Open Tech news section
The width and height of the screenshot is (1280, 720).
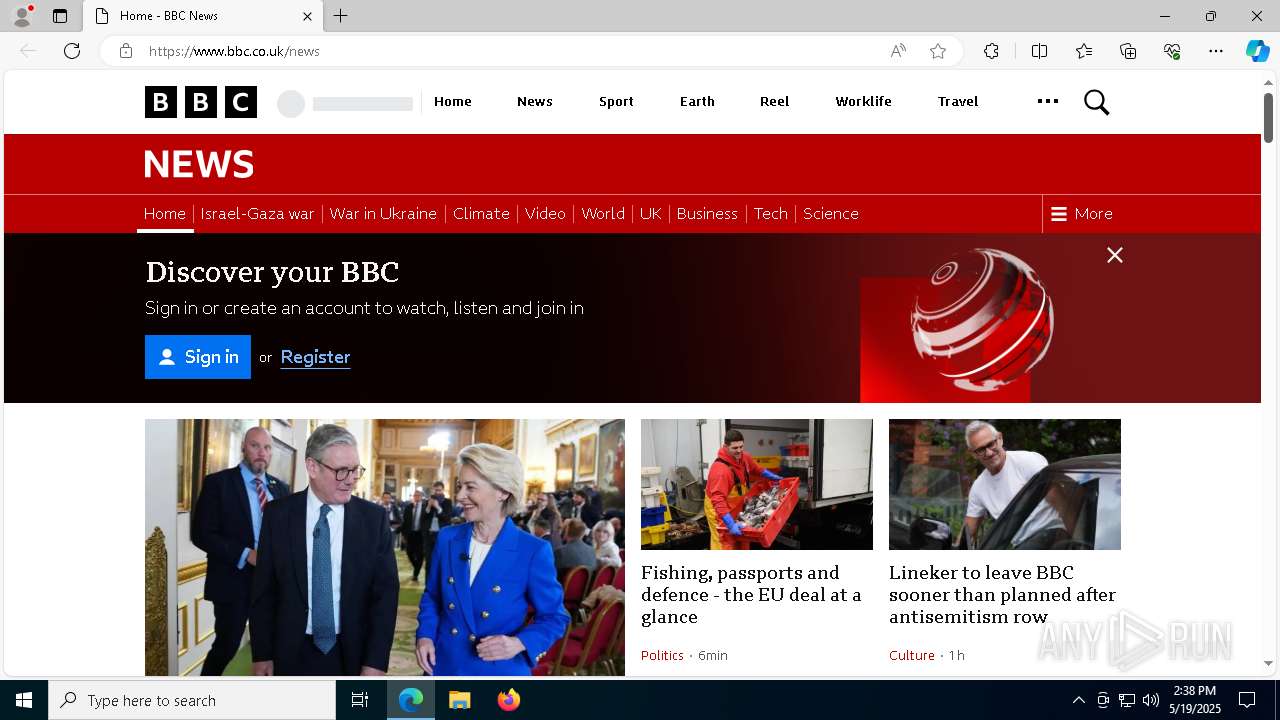pos(771,214)
